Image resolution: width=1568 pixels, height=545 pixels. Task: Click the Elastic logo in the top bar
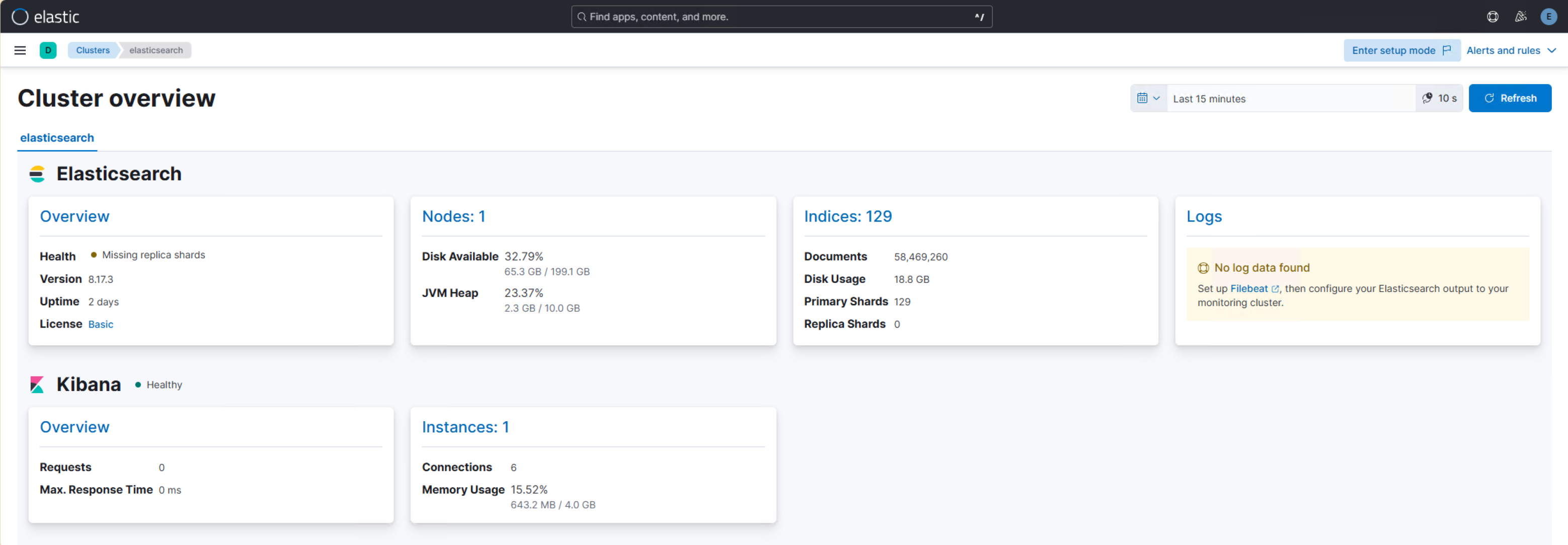click(46, 17)
